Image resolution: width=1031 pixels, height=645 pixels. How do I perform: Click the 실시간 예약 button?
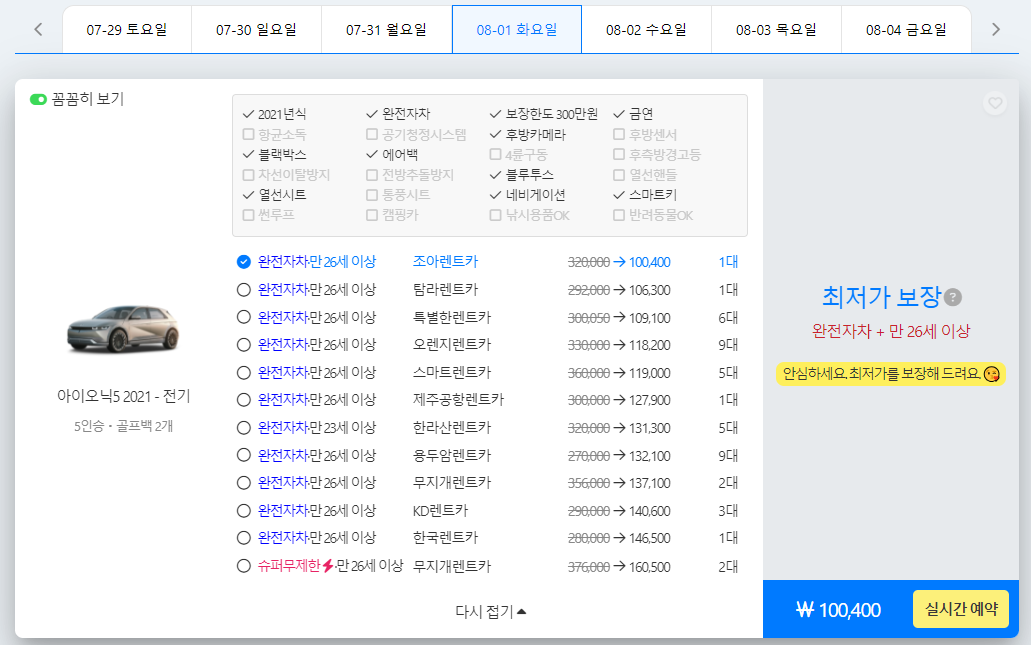(960, 608)
